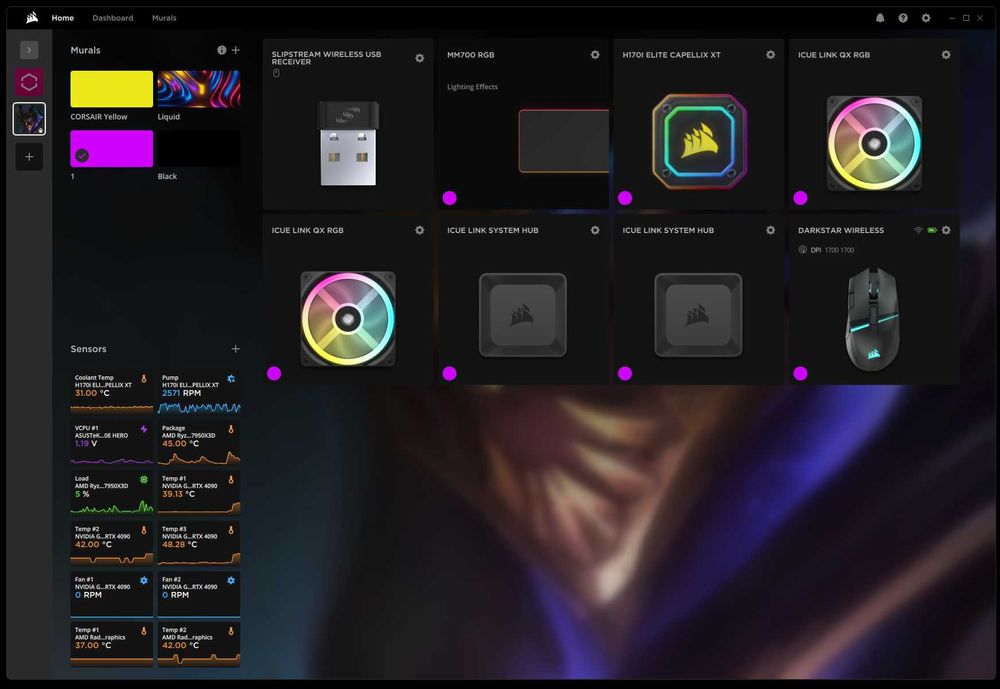1000x689 pixels.
Task: Click the 42.00 °C value on Temp #2 NVIDIA
Action: tap(93, 544)
